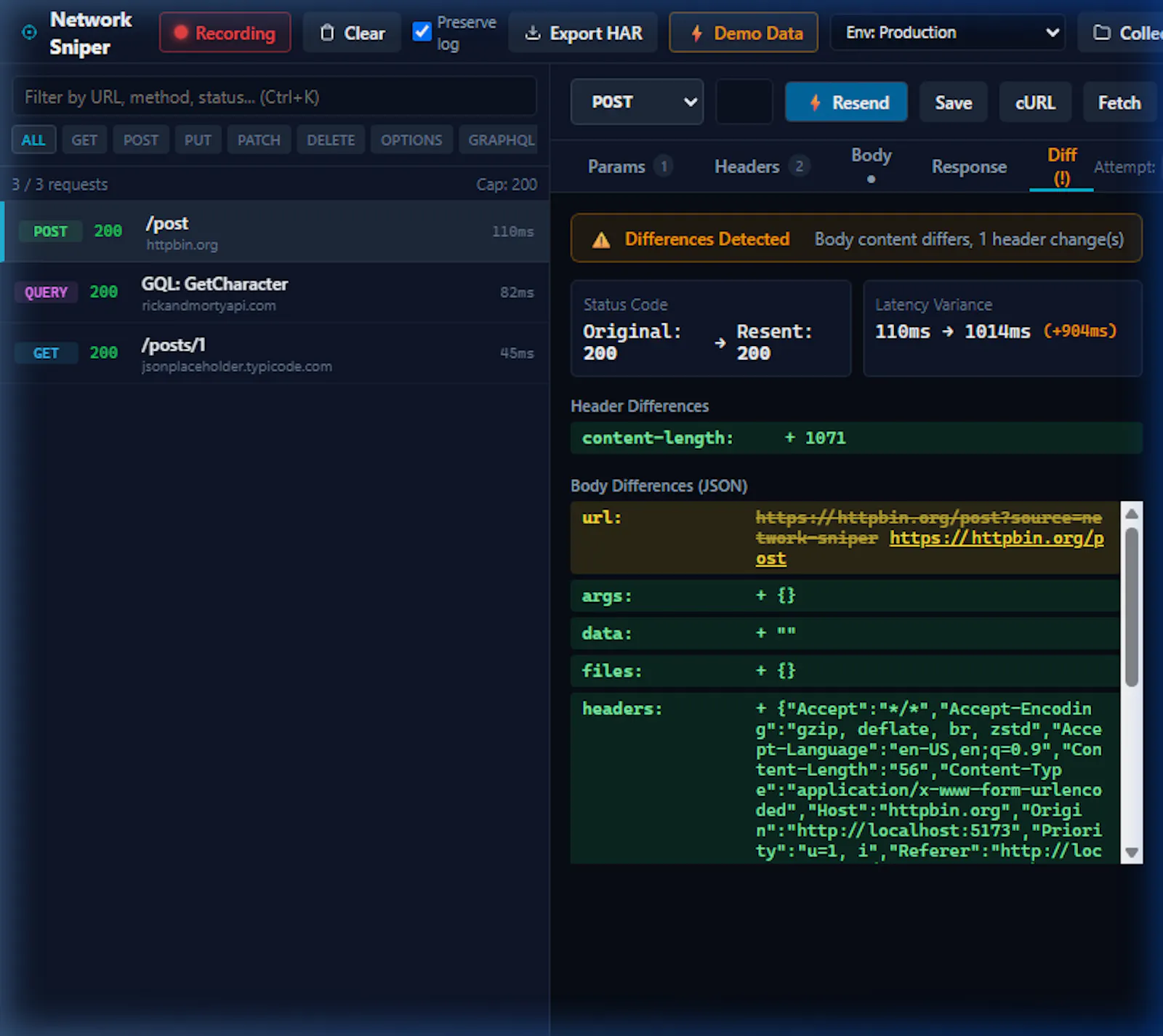This screenshot has height=1036, width=1163.
Task: Click the lightning bolt icon on Resend
Action: click(x=816, y=103)
